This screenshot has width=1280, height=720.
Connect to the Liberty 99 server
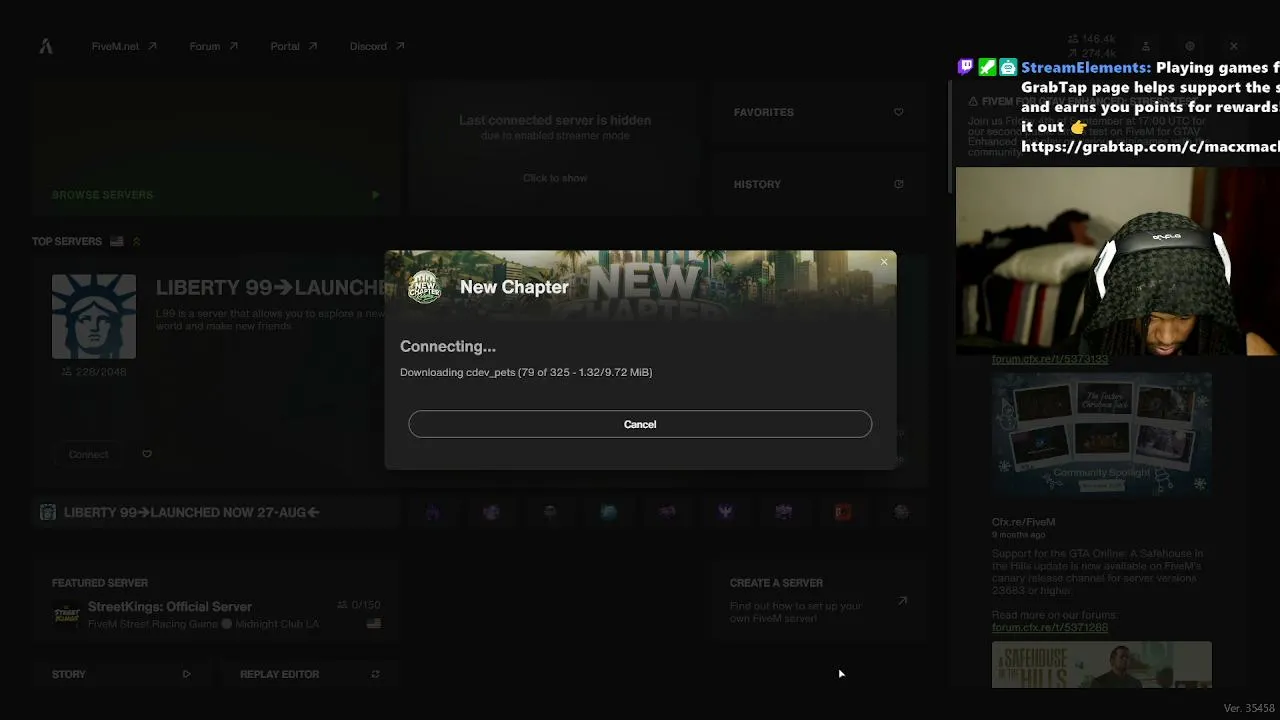(89, 454)
